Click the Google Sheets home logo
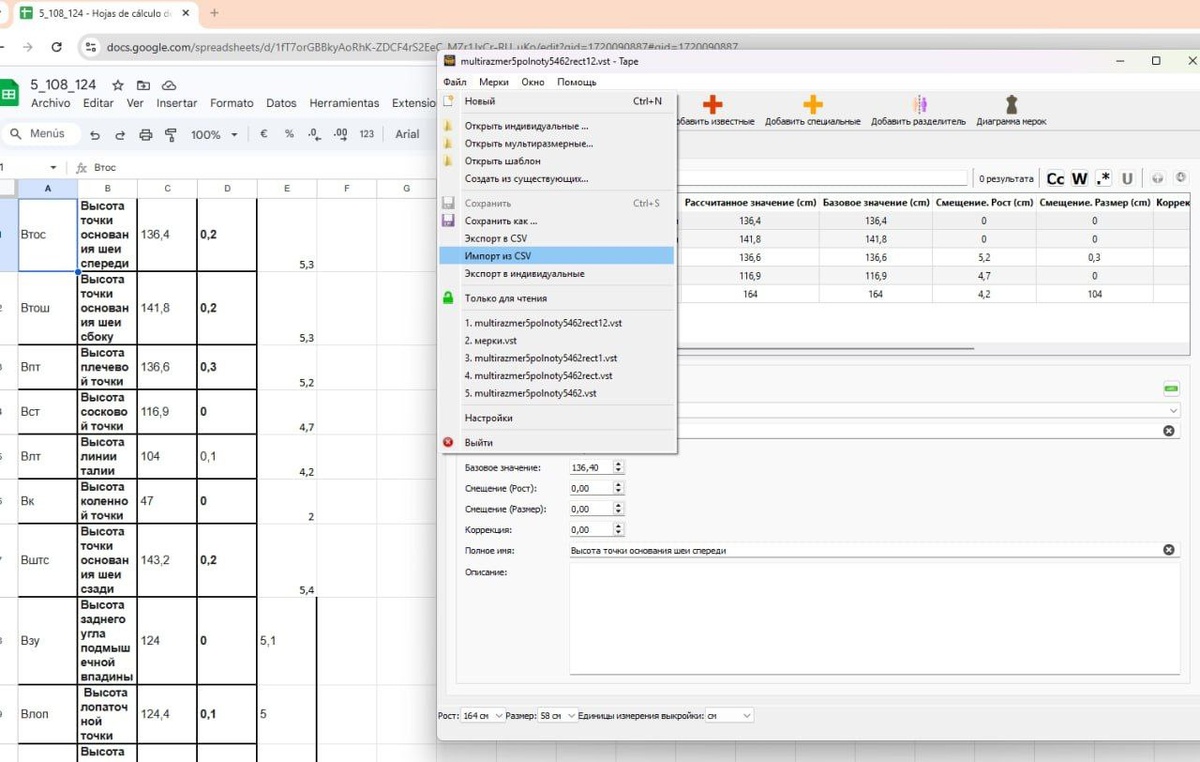The height and width of the screenshot is (762, 1200). pyautogui.click(x=9, y=94)
